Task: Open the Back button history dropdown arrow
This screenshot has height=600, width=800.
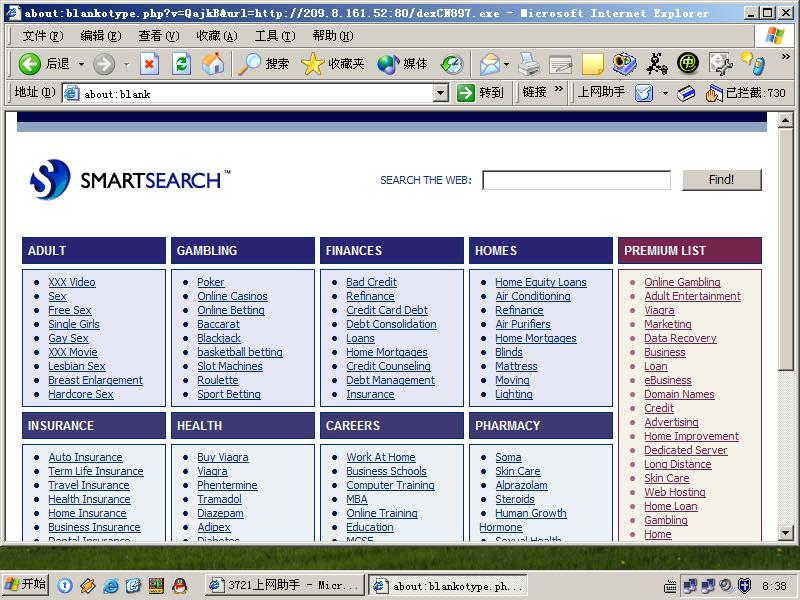Action: click(x=80, y=64)
